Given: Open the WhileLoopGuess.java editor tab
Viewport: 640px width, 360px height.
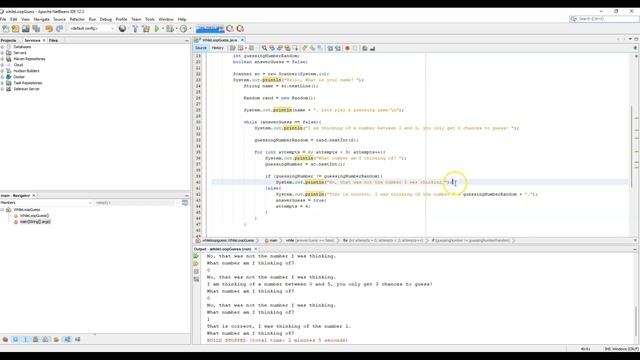Looking at the screenshot, I should pos(219,40).
